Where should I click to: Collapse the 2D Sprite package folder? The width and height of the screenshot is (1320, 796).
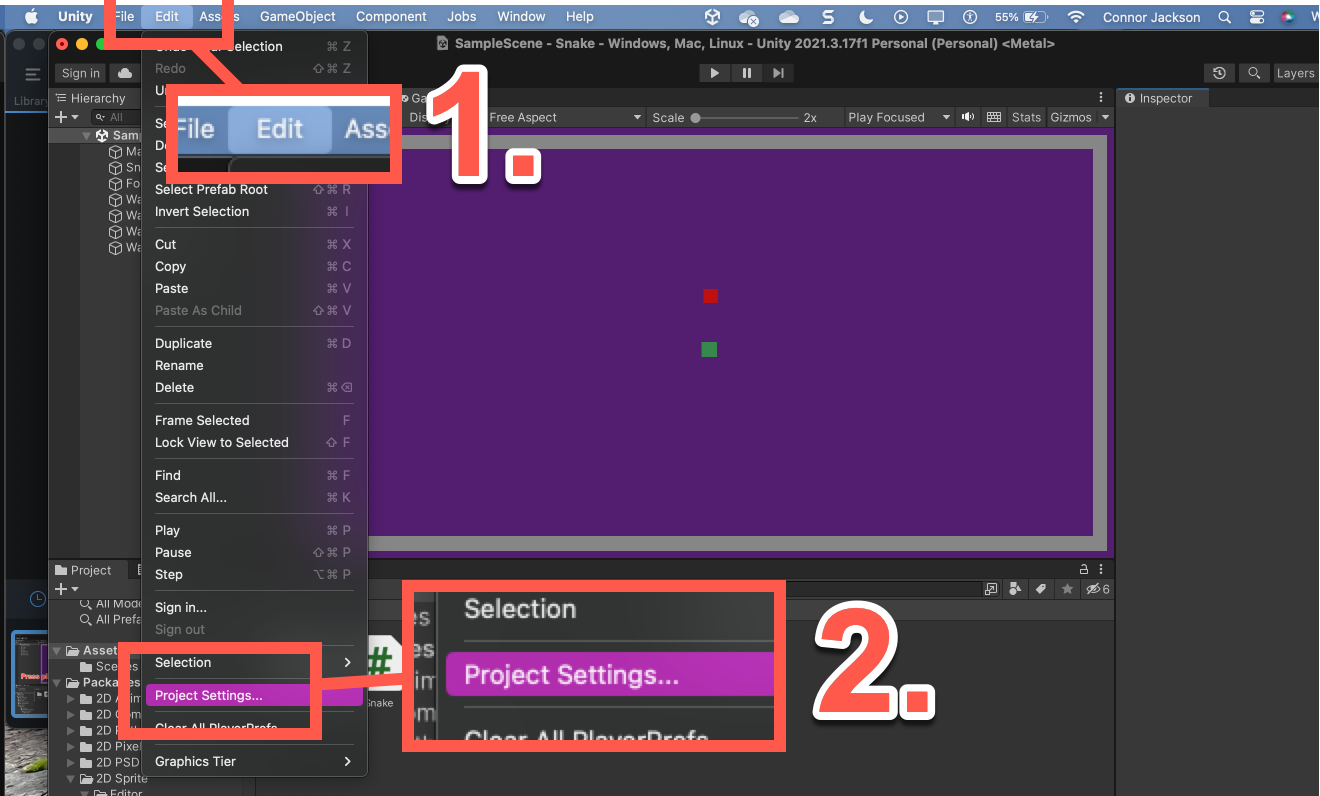click(71, 778)
